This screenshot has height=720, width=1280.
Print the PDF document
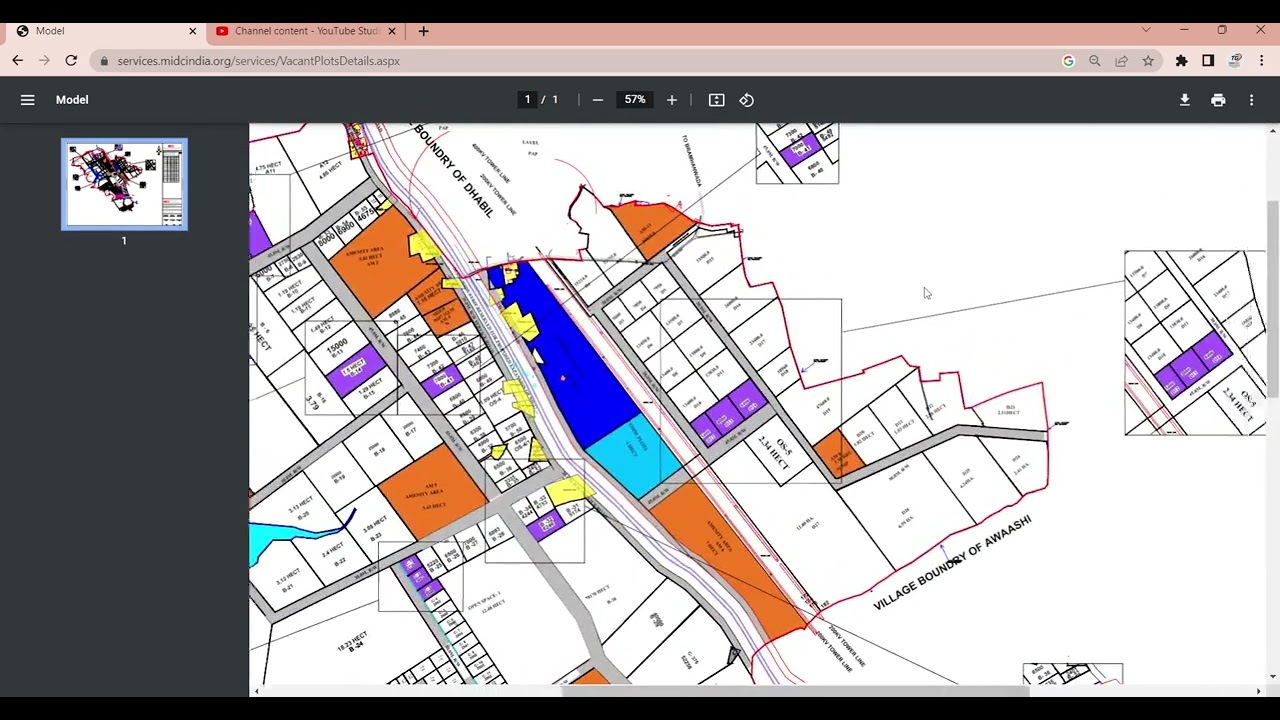click(x=1218, y=100)
